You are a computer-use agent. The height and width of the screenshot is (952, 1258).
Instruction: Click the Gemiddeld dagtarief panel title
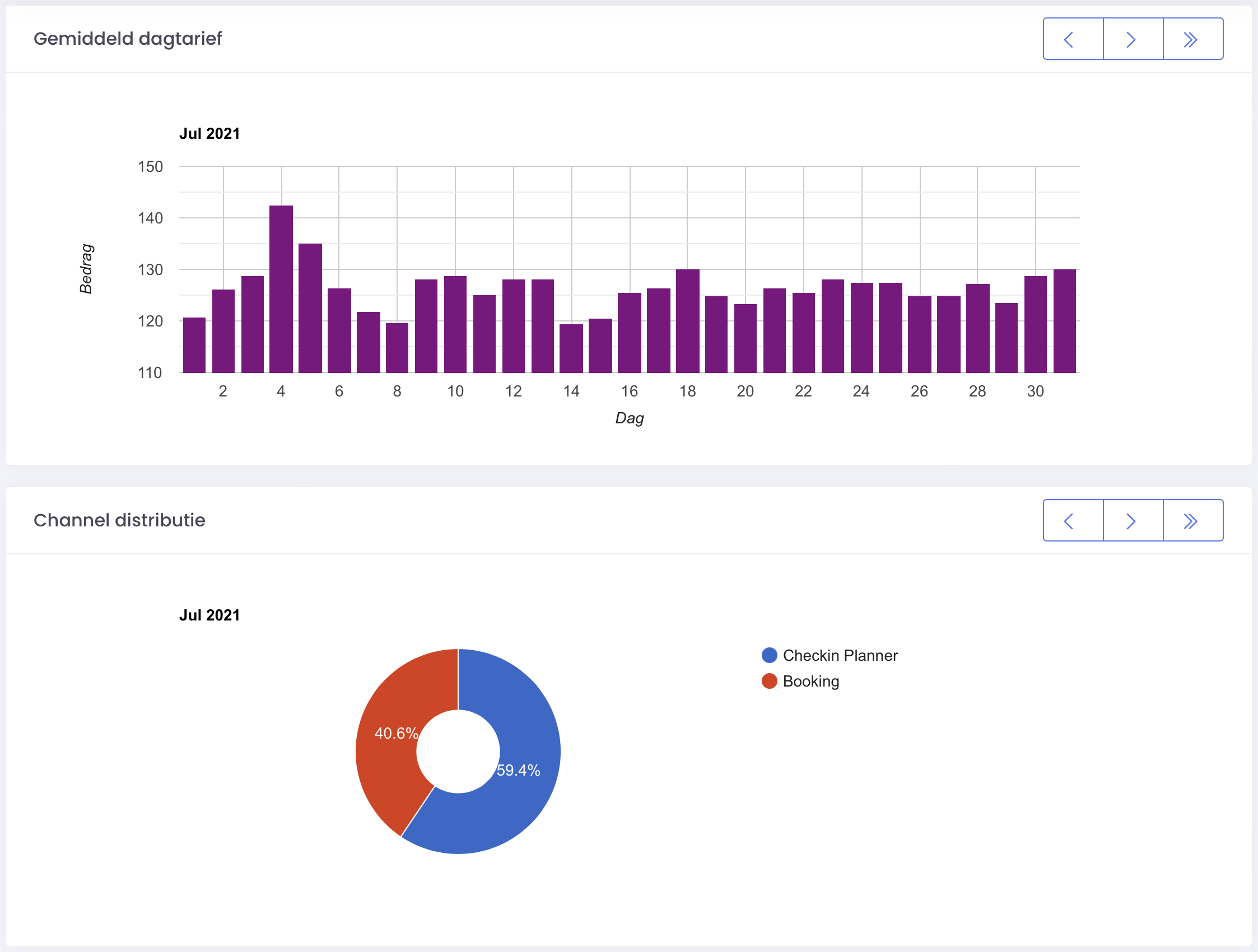[x=127, y=39]
